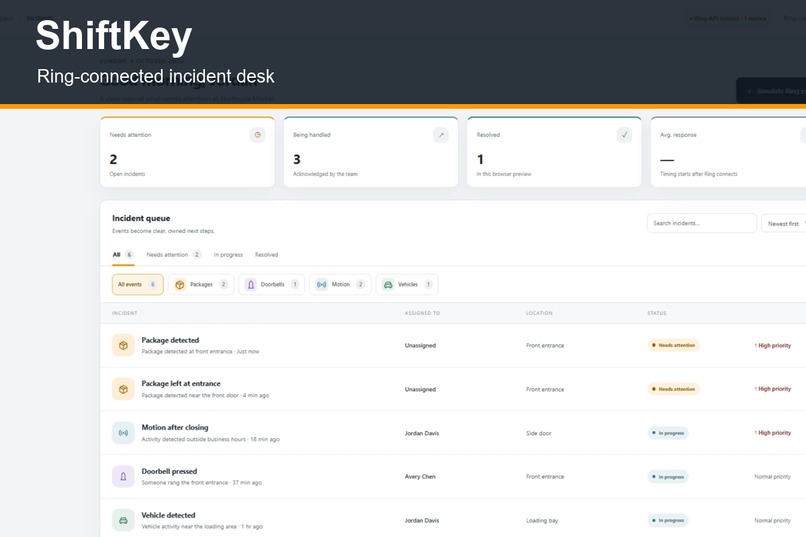Switch to the All tab
This screenshot has height=537, width=806.
[x=123, y=254]
